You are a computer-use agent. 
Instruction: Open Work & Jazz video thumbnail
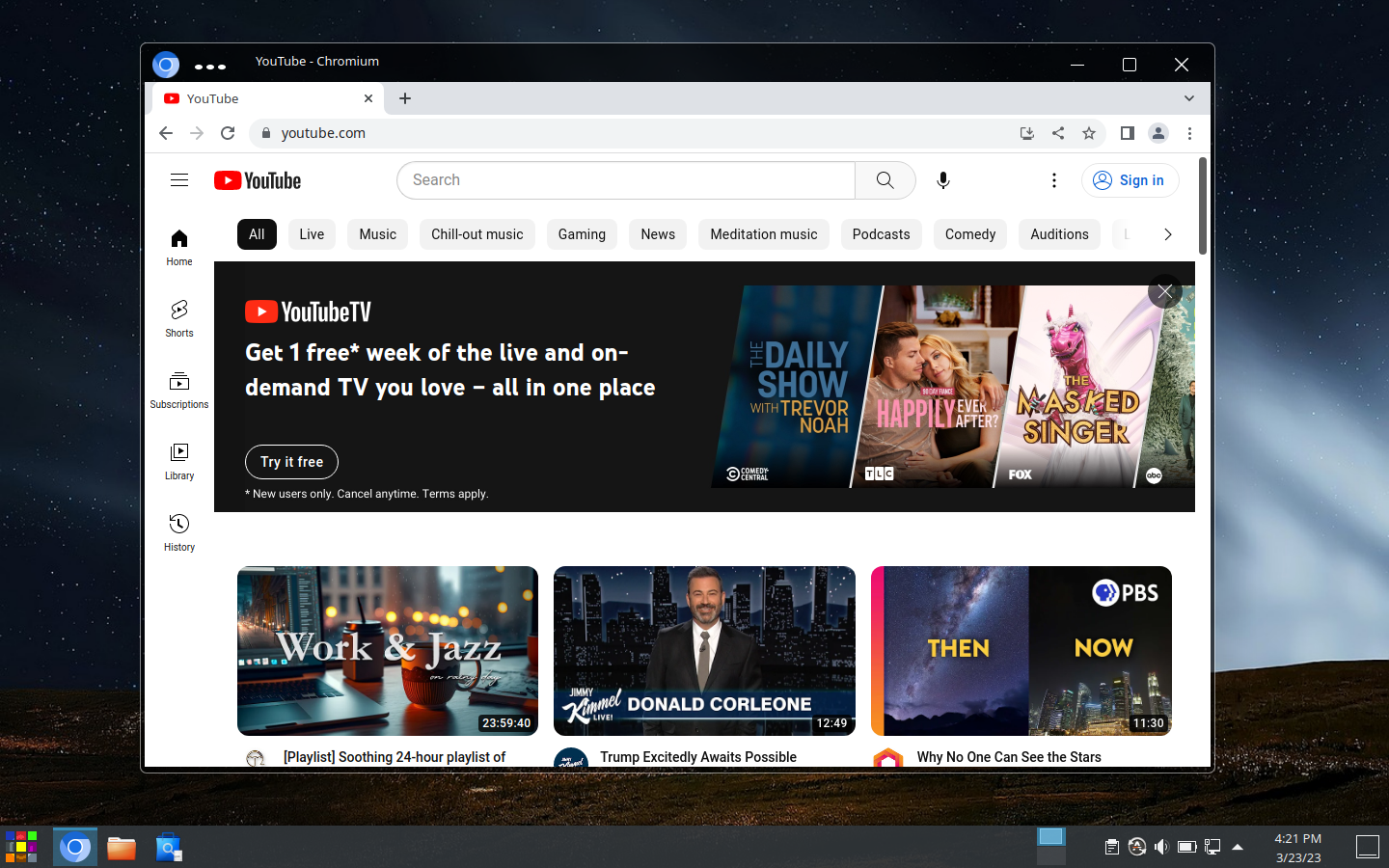coord(388,651)
